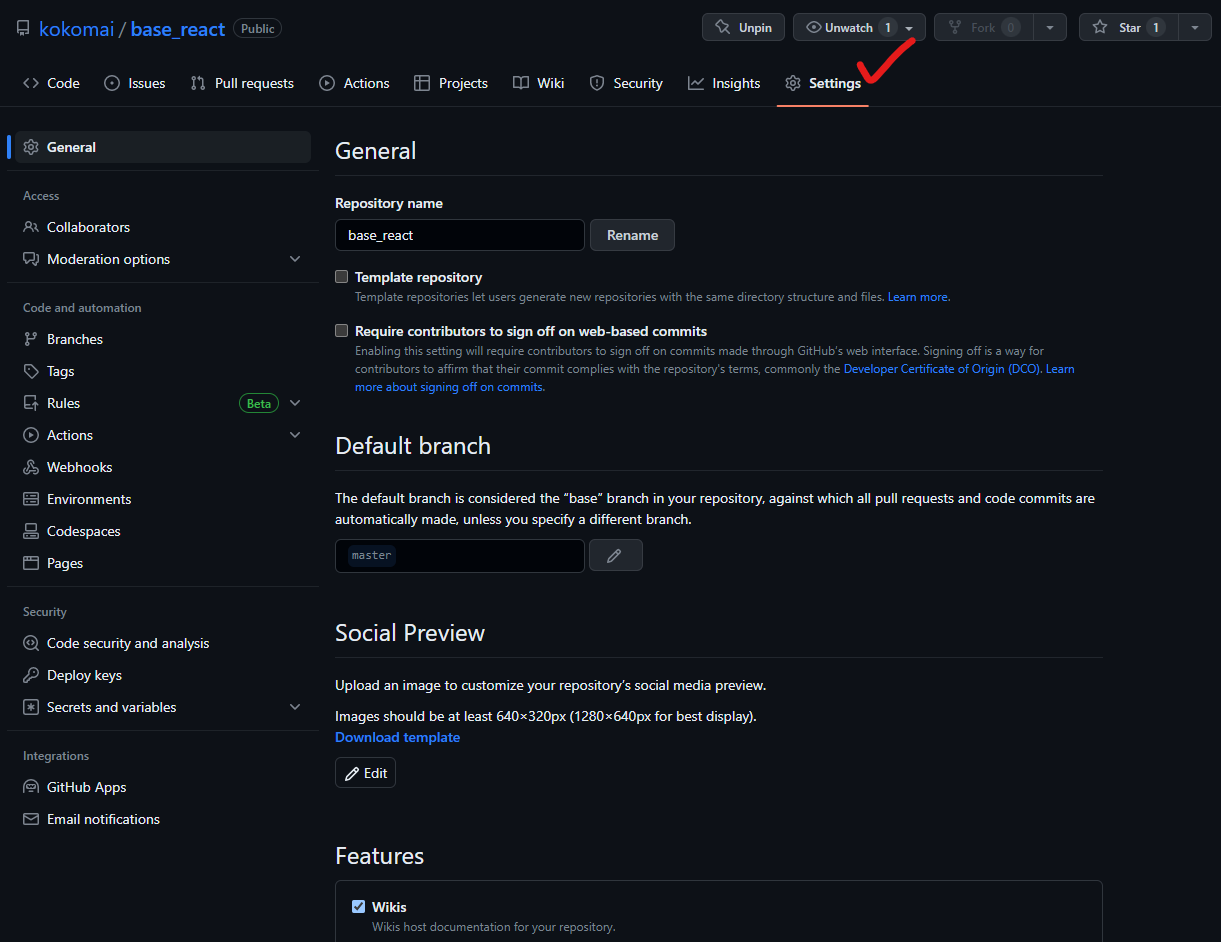Click the mail icon beside Email notifications
The height and width of the screenshot is (942, 1221).
(x=31, y=819)
